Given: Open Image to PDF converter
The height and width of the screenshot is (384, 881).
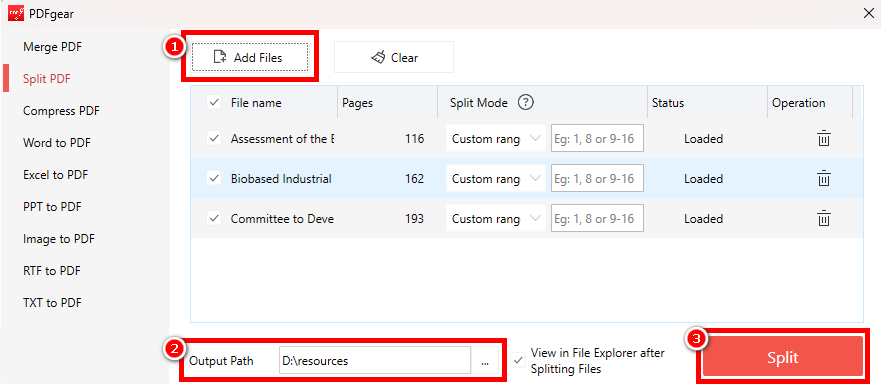Looking at the screenshot, I should [x=58, y=239].
